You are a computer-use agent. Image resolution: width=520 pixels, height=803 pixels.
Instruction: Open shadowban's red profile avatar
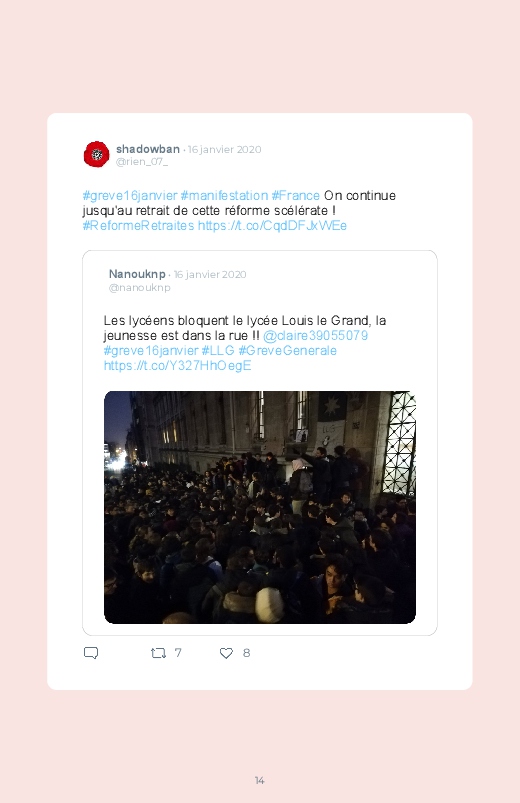pyautogui.click(x=96, y=154)
